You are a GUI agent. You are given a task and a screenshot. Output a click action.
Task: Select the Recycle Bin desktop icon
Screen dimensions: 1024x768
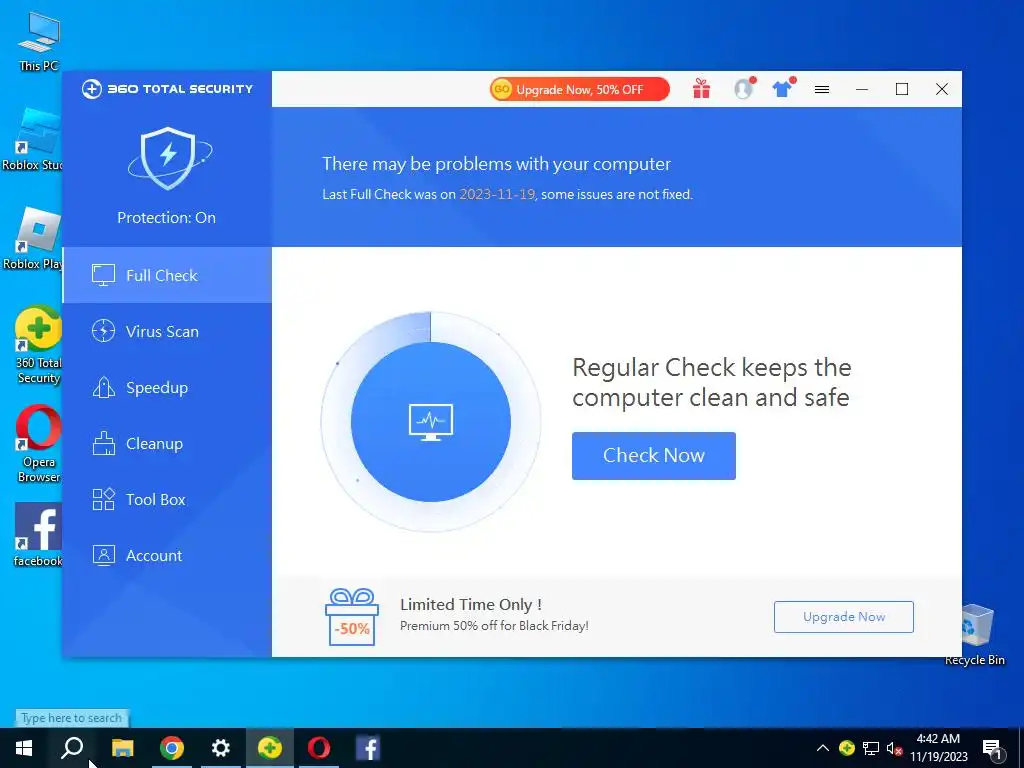click(975, 635)
